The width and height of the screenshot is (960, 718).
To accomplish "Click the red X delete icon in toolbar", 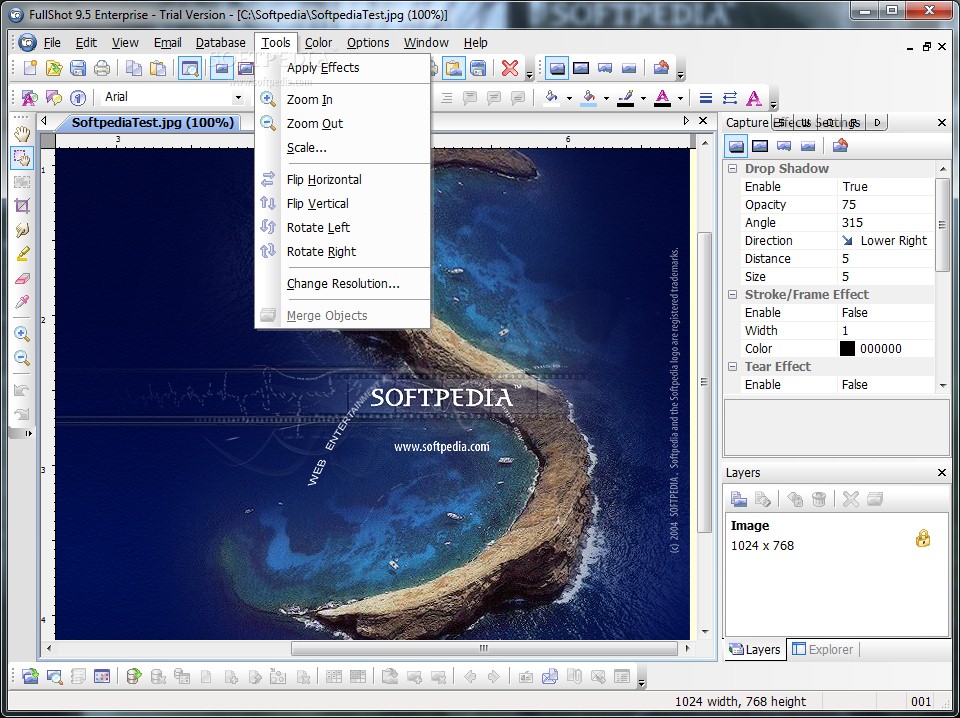I will click(509, 68).
